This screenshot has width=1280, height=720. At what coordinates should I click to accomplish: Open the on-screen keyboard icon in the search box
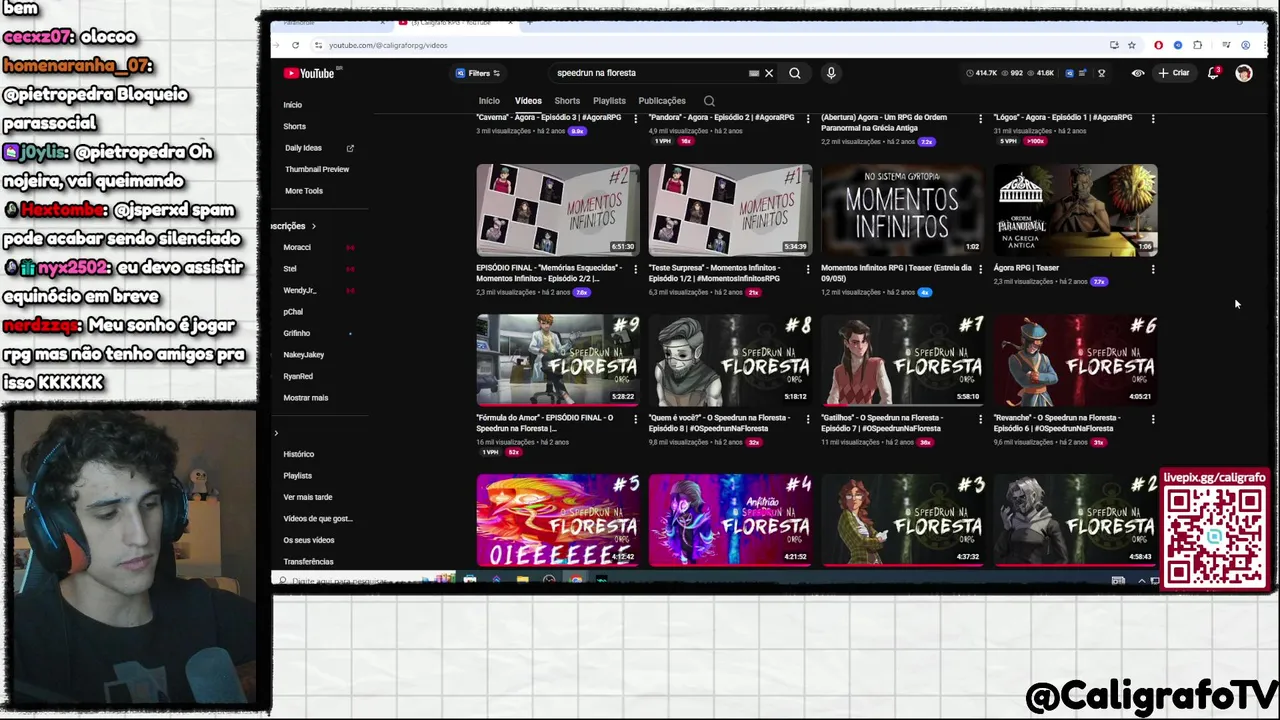click(754, 73)
